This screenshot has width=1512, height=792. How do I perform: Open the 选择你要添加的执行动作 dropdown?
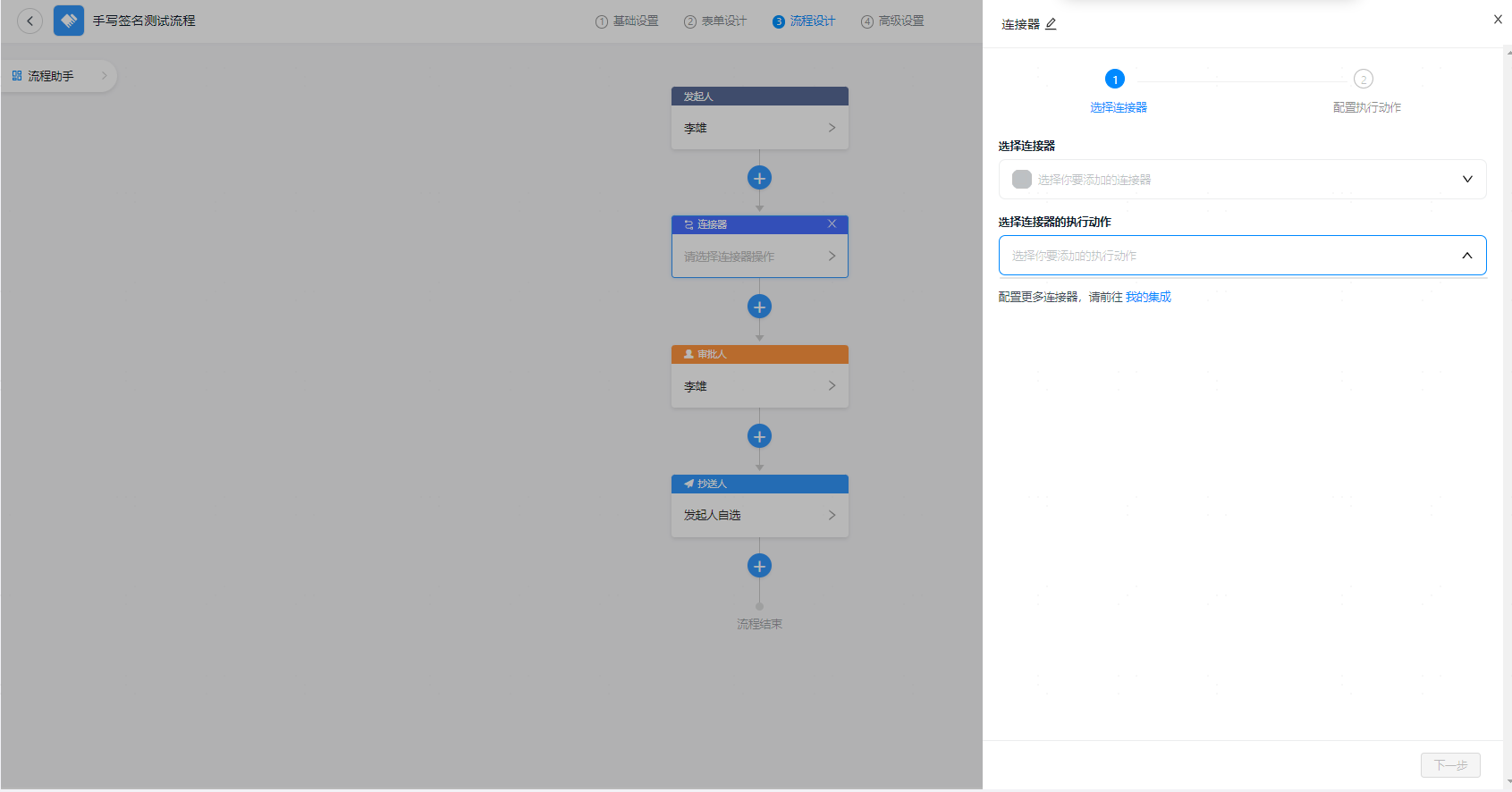[1243, 256]
